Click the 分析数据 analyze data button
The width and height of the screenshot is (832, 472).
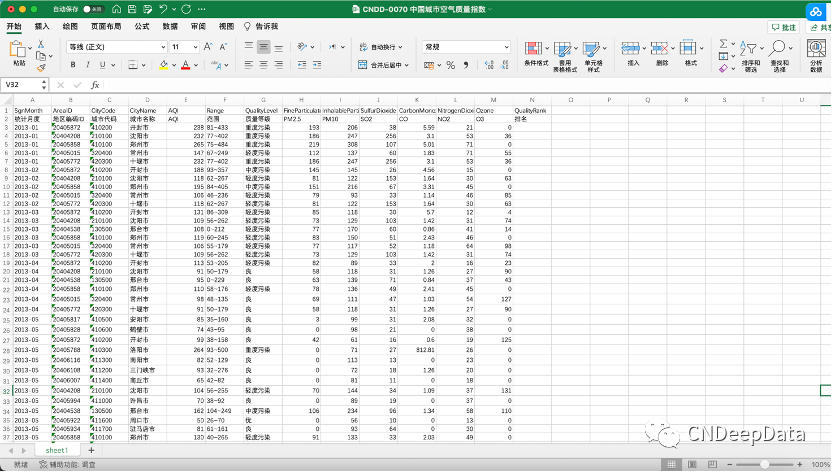click(x=816, y=56)
